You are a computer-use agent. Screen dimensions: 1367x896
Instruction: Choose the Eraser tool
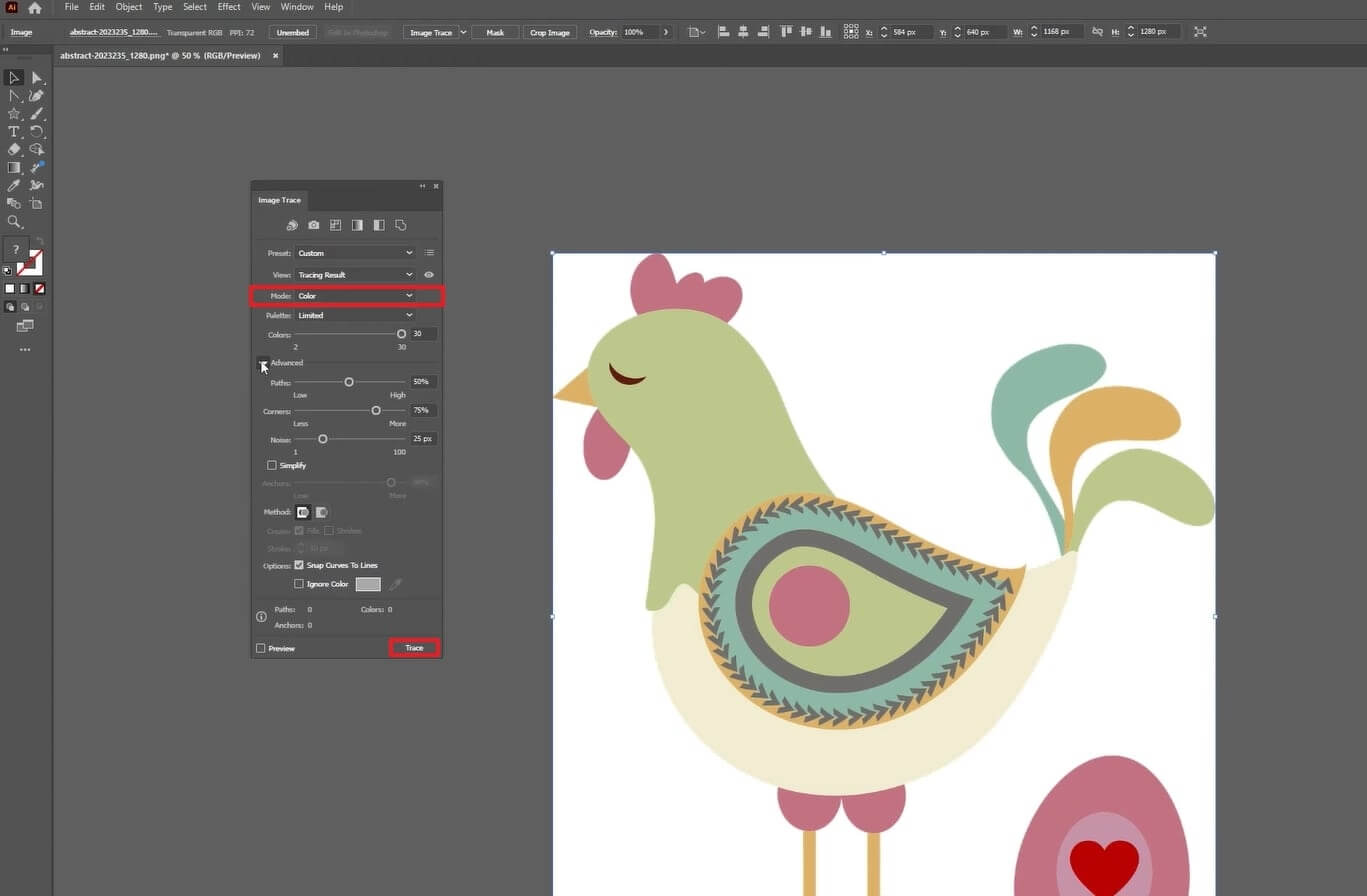click(x=14, y=150)
